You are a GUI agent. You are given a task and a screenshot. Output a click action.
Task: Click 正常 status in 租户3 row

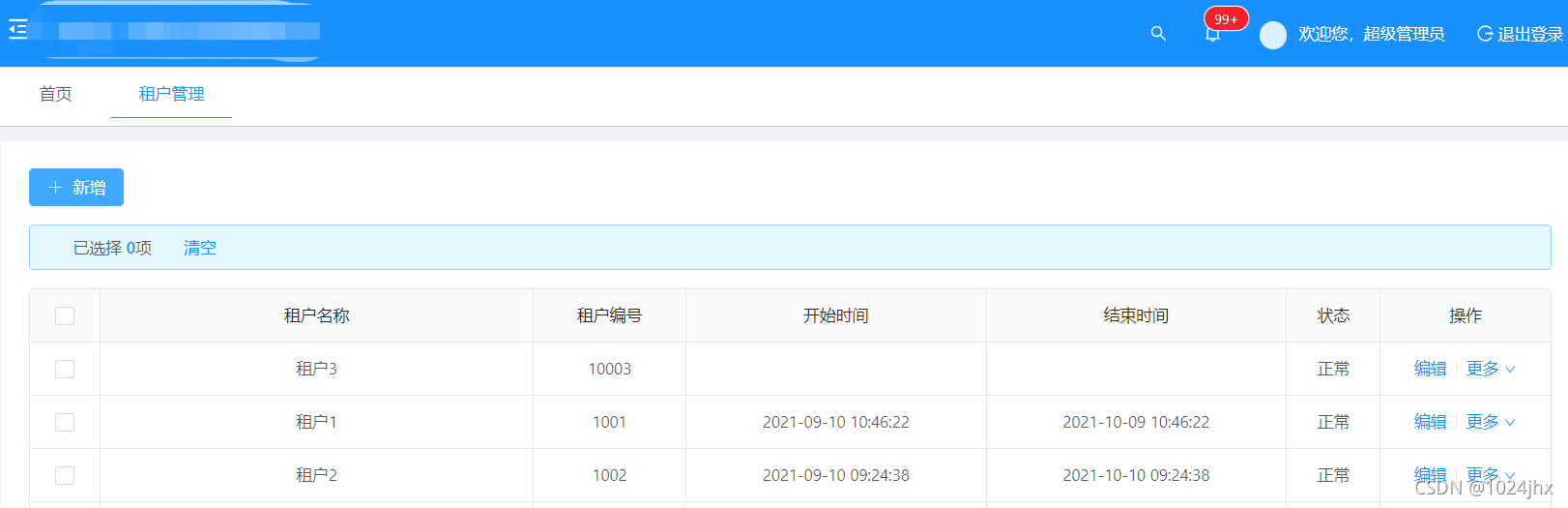coord(1333,369)
